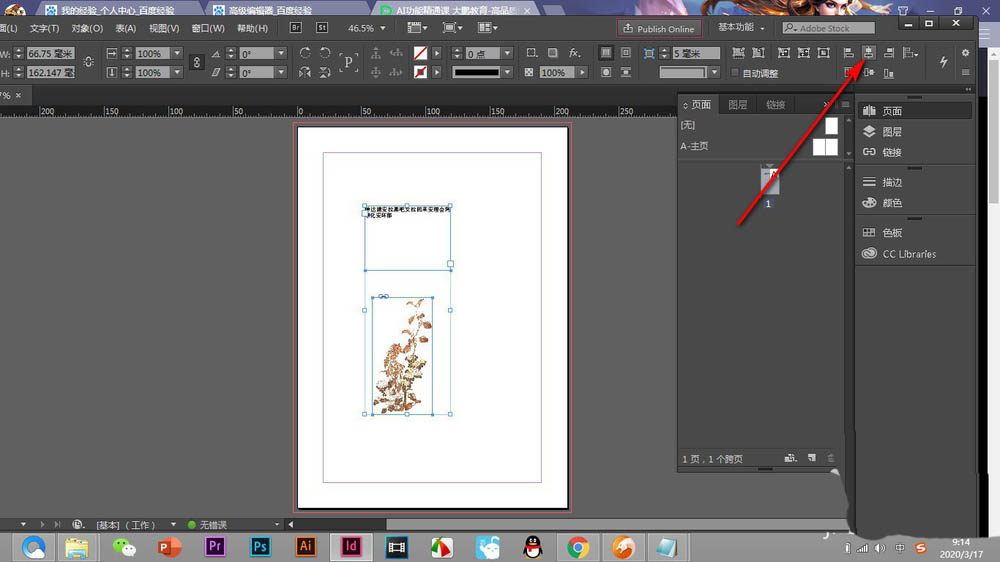Click the drop shadow icon
Screen dimensions: 1000x562
coord(553,53)
